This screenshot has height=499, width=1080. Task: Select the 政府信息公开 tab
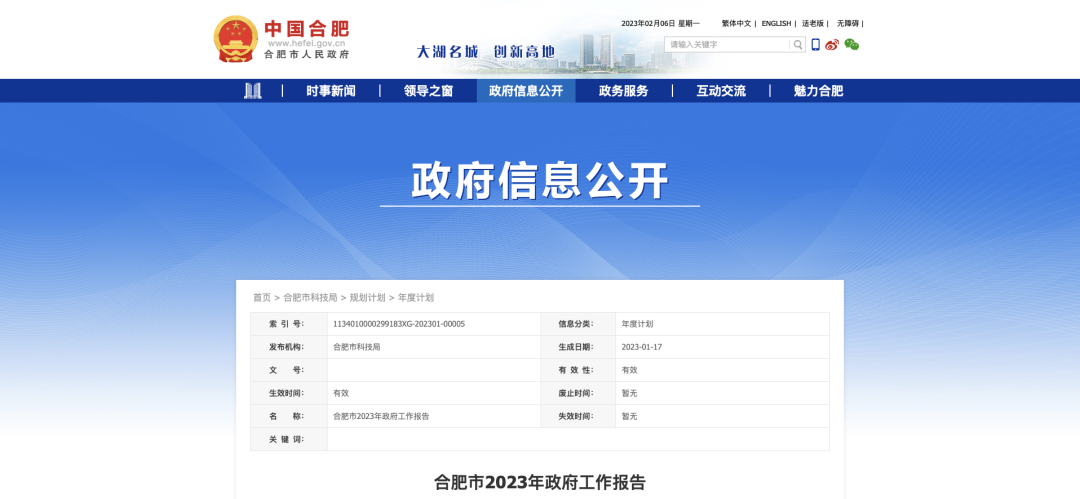526,91
